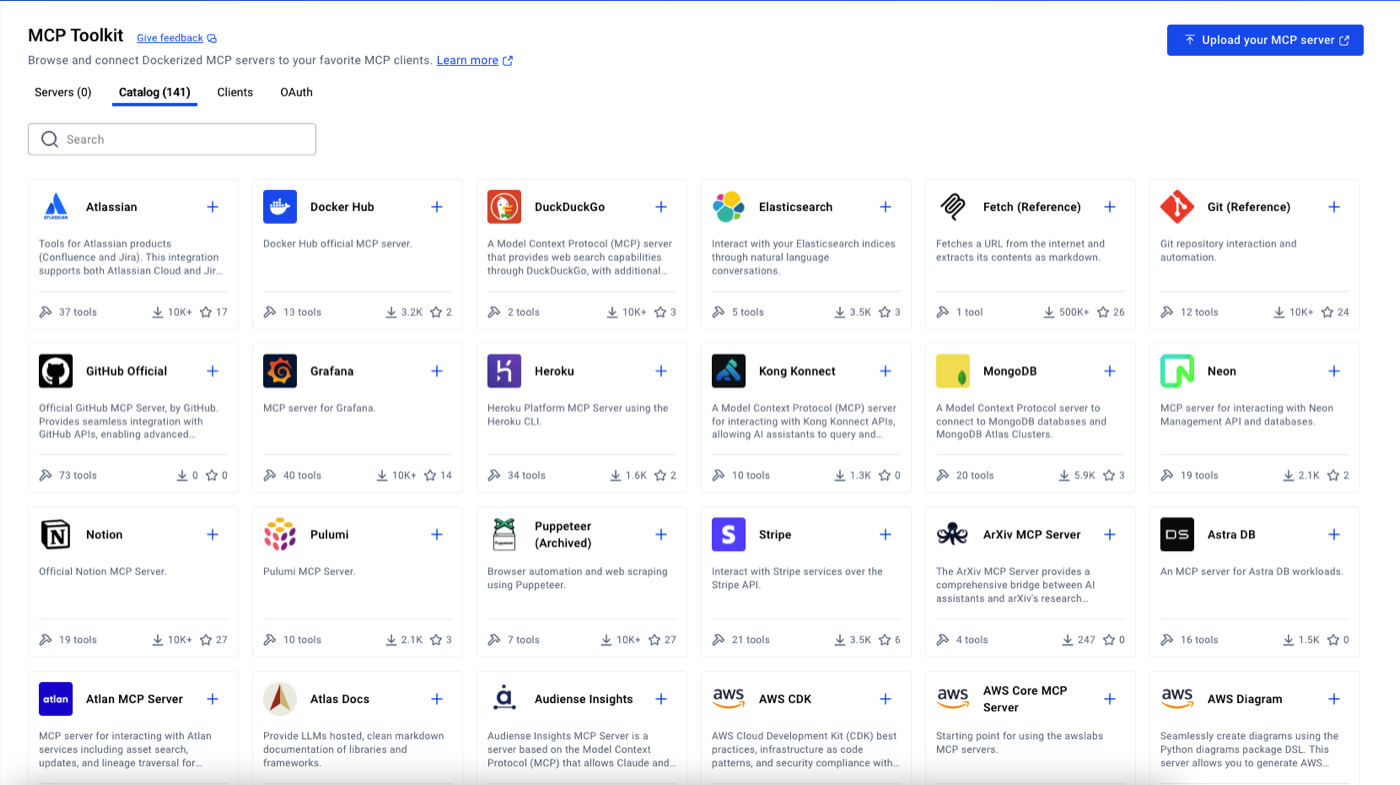
Task: Click the Heroku purple logo
Action: tap(504, 371)
